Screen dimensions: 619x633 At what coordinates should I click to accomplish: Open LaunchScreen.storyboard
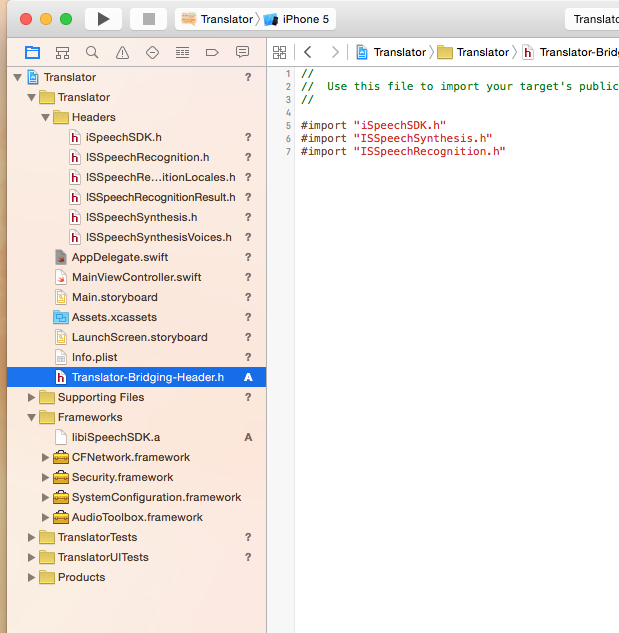[136, 337]
